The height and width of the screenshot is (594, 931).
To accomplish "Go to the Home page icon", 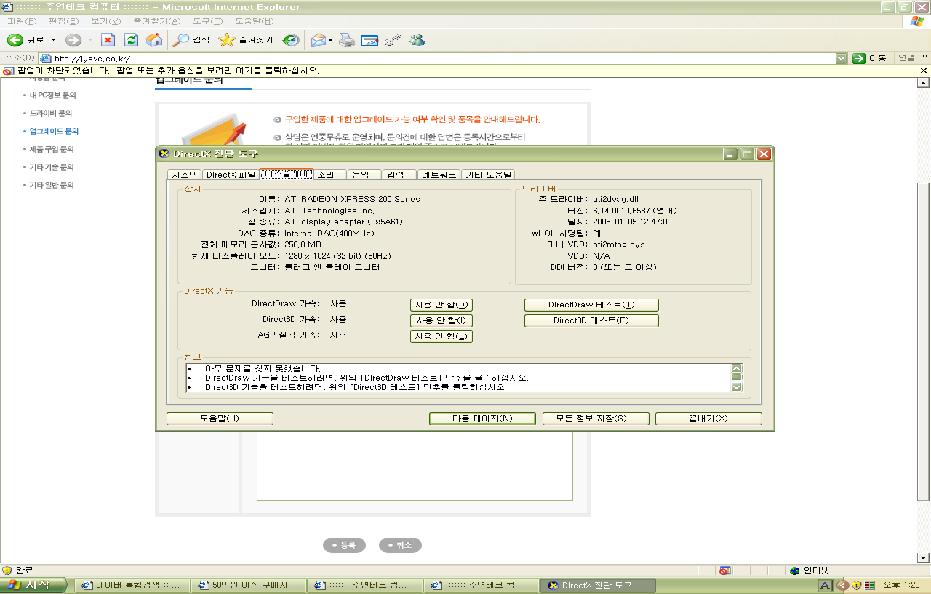I will click(154, 40).
